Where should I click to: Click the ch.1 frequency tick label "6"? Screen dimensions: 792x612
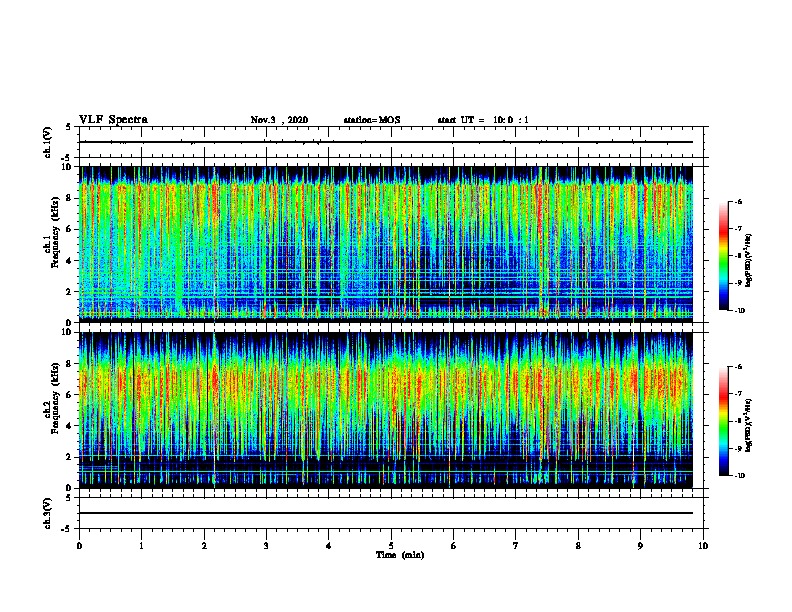click(x=69, y=229)
